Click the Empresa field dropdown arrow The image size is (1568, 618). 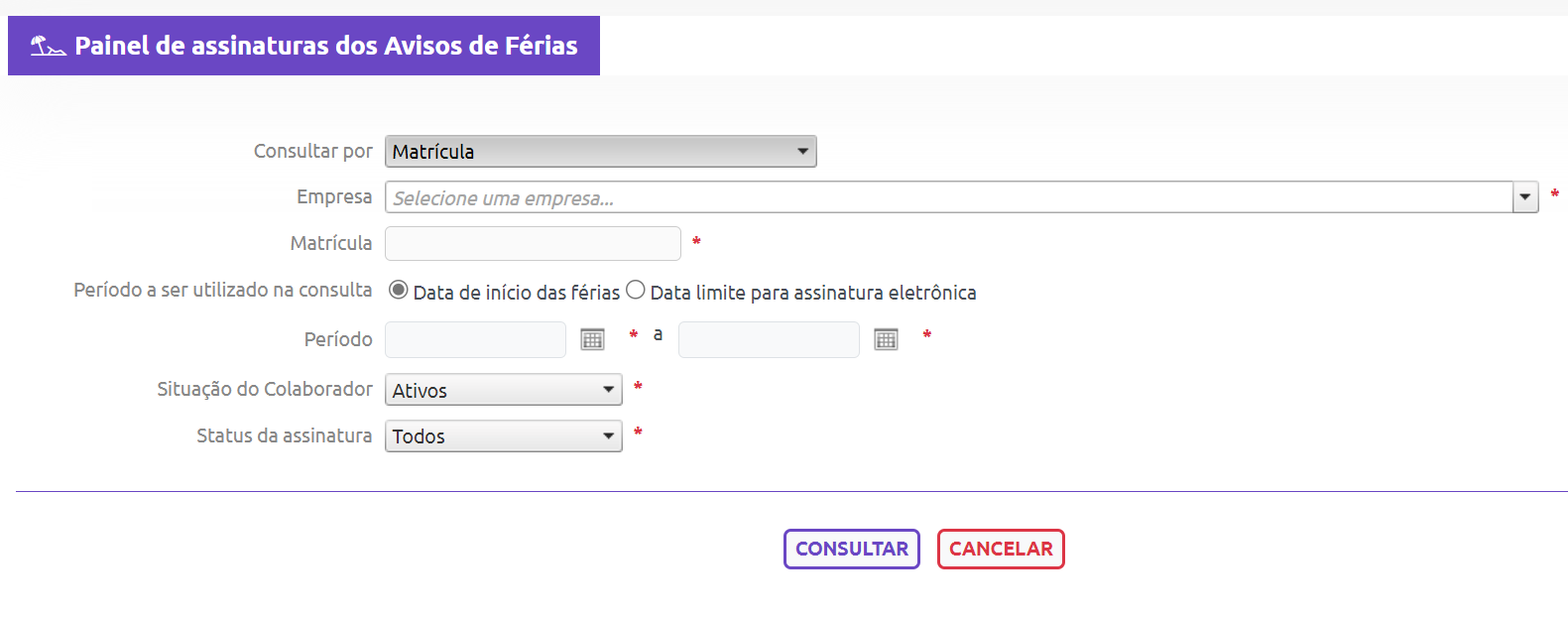[1525, 197]
